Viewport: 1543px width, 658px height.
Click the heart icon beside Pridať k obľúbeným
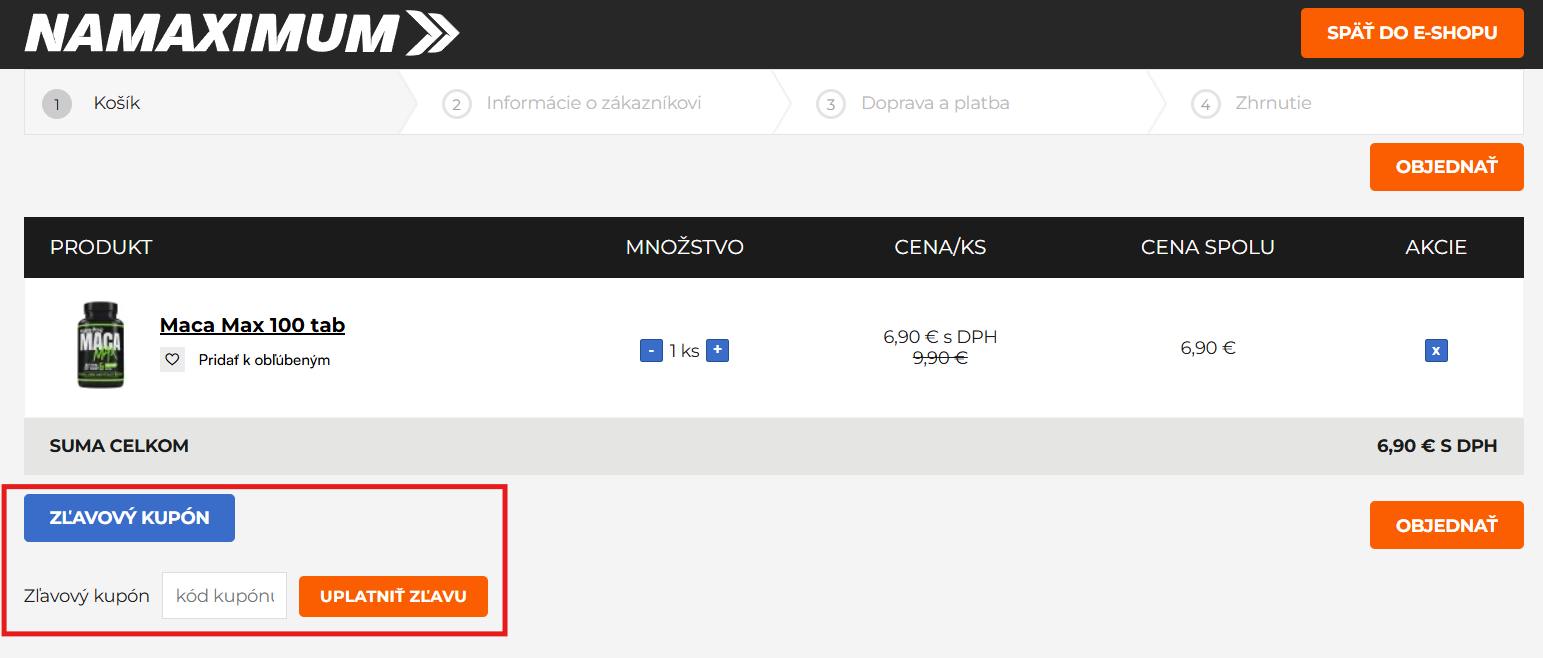coord(173,360)
